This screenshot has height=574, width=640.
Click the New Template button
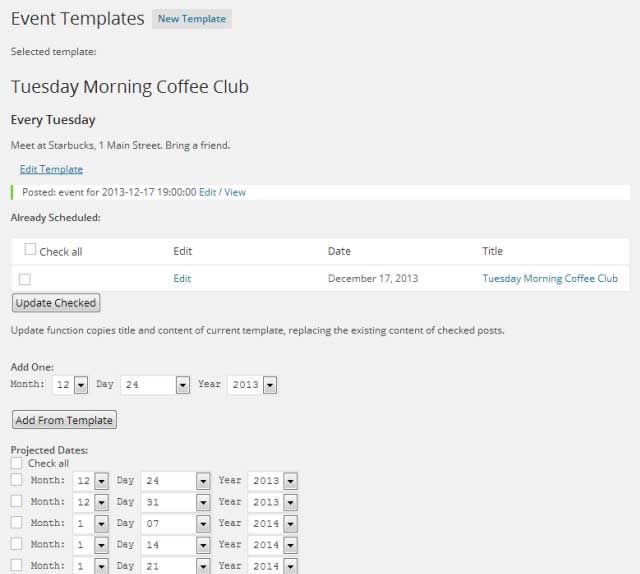tap(192, 19)
